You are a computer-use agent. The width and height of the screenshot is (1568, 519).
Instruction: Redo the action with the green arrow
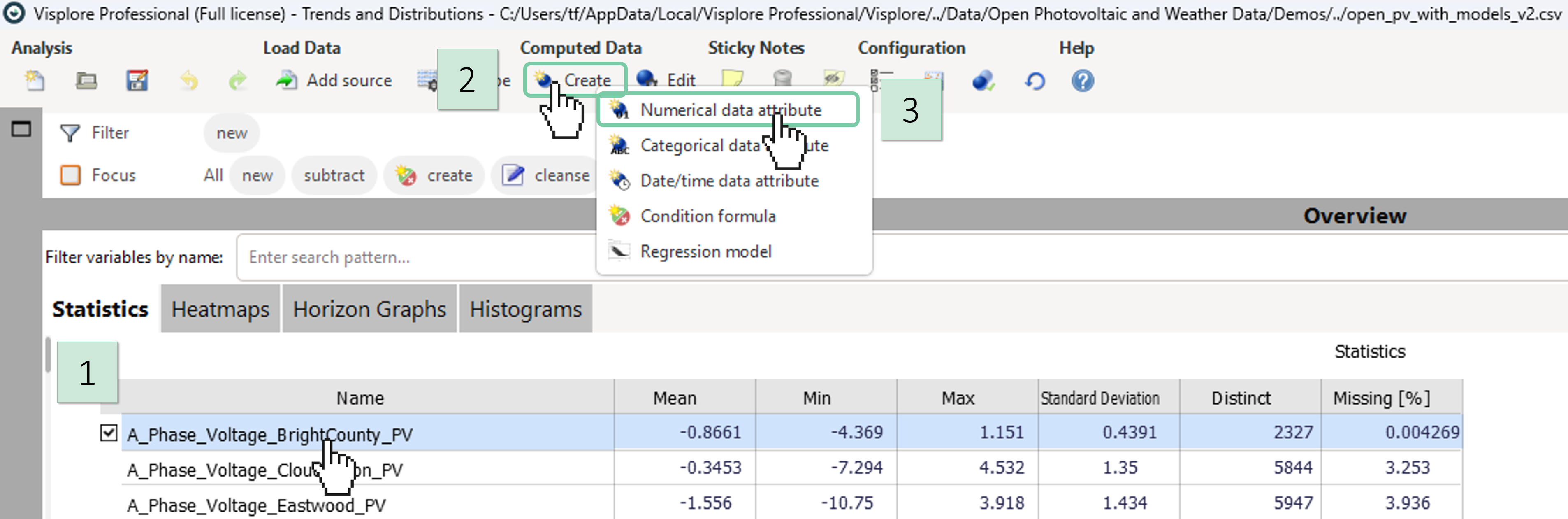point(237,80)
